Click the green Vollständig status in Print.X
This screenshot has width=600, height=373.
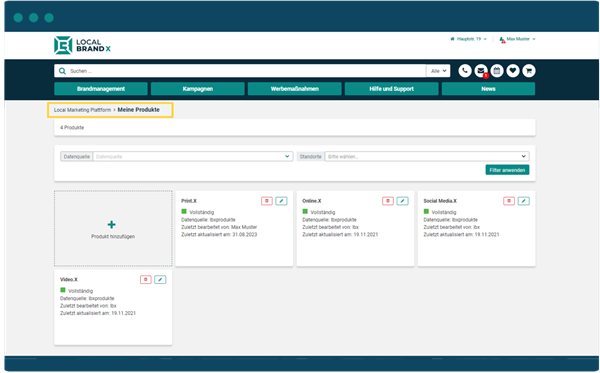(197, 212)
